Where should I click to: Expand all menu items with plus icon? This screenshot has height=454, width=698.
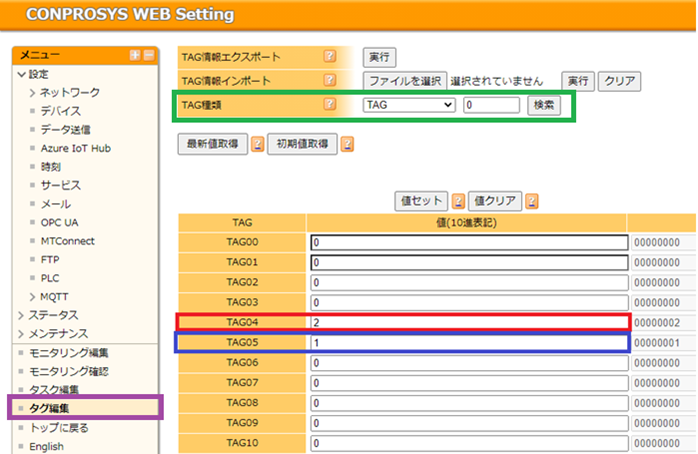[x=135, y=55]
